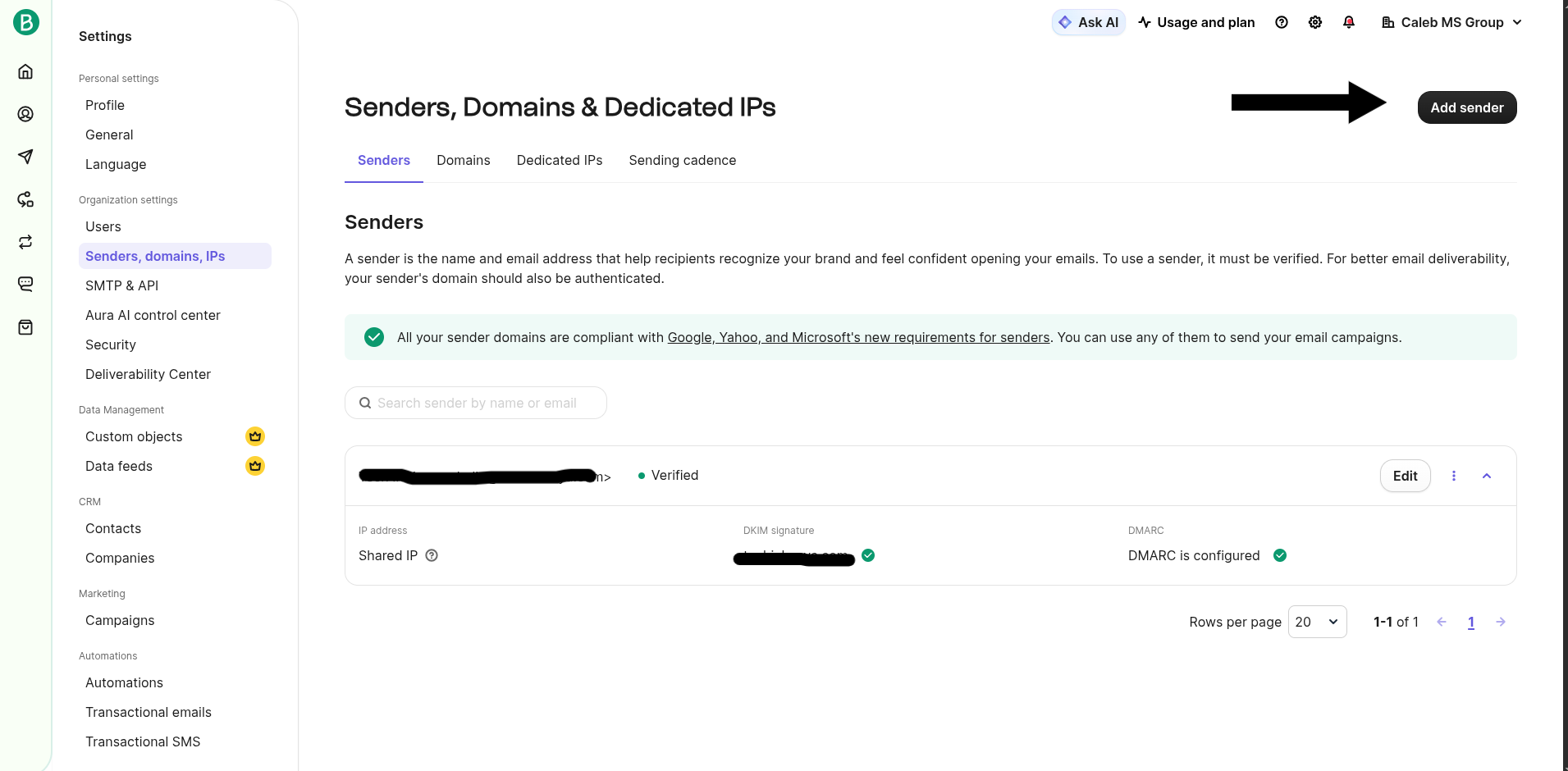Switch to the Sending cadence tab
The height and width of the screenshot is (771, 1568).
[683, 161]
